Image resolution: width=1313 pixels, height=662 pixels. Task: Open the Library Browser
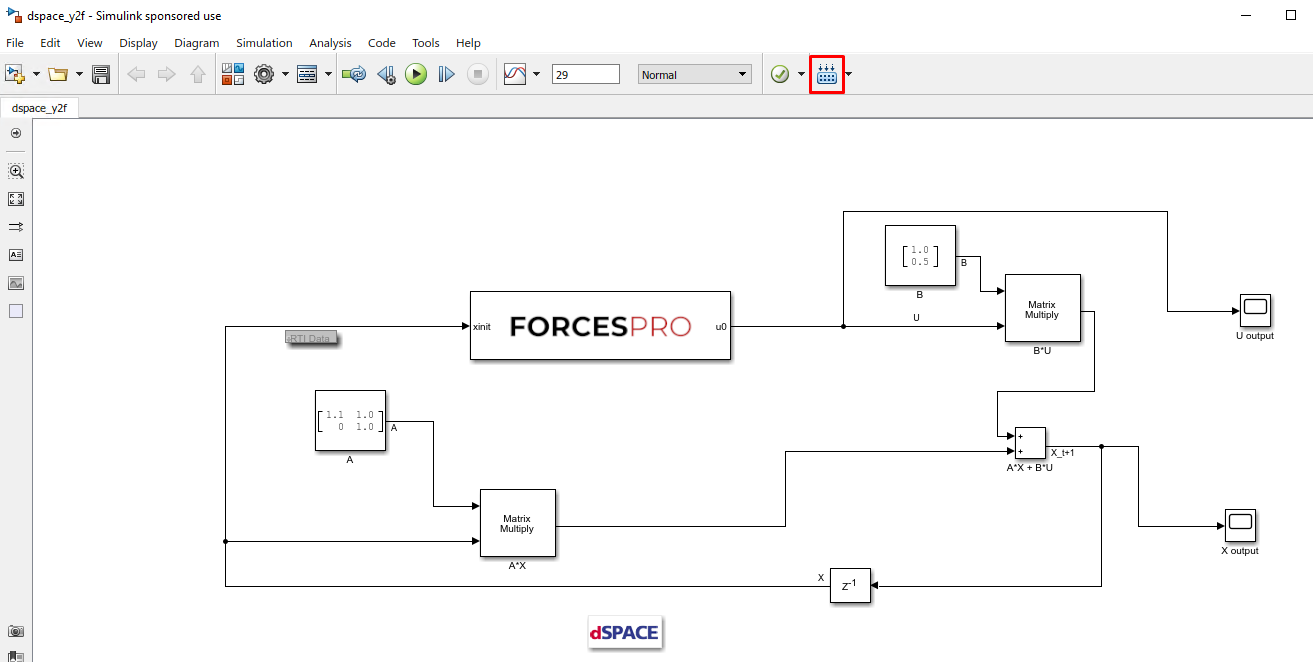(x=233, y=74)
